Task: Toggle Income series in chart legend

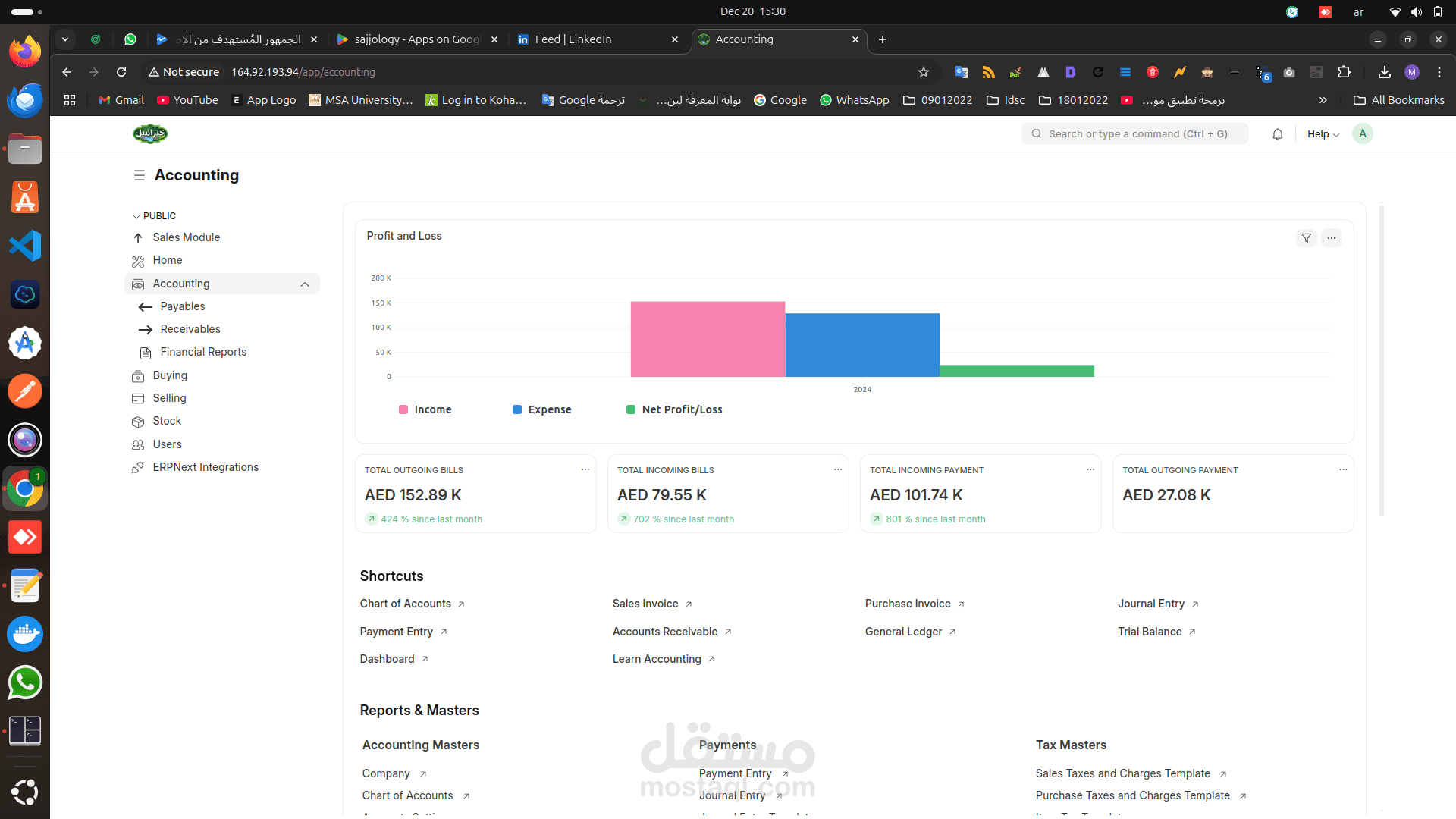Action: tap(425, 409)
